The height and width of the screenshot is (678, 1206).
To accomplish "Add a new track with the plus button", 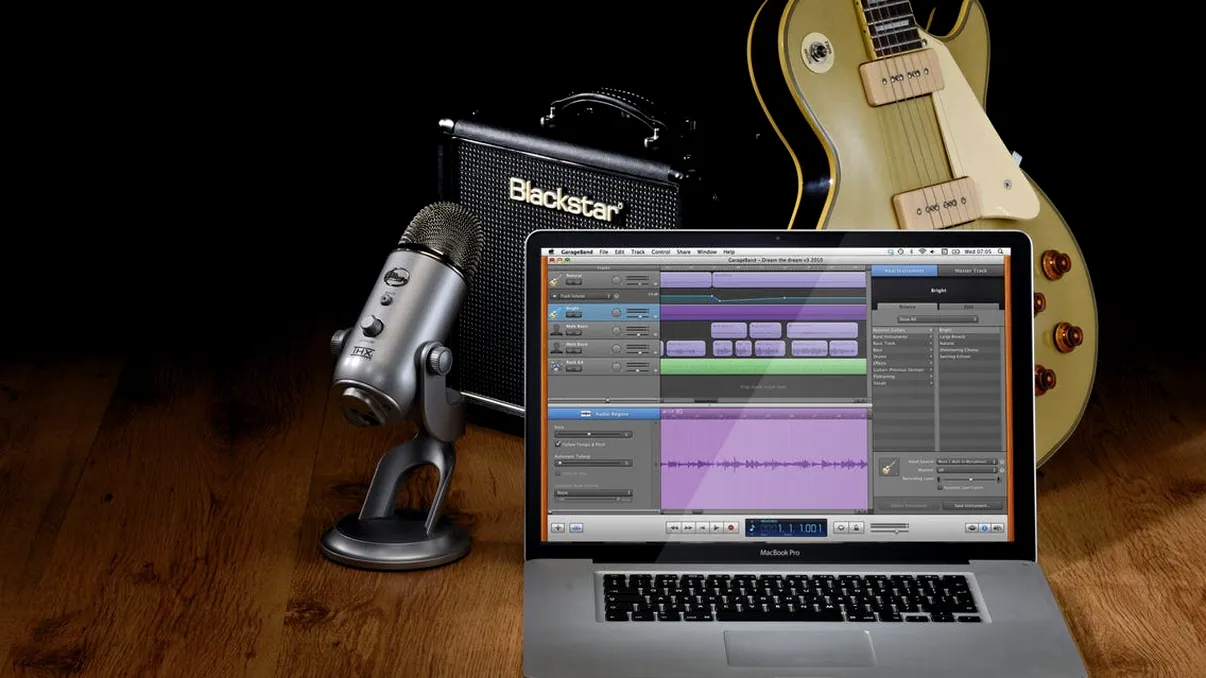I will coord(558,528).
